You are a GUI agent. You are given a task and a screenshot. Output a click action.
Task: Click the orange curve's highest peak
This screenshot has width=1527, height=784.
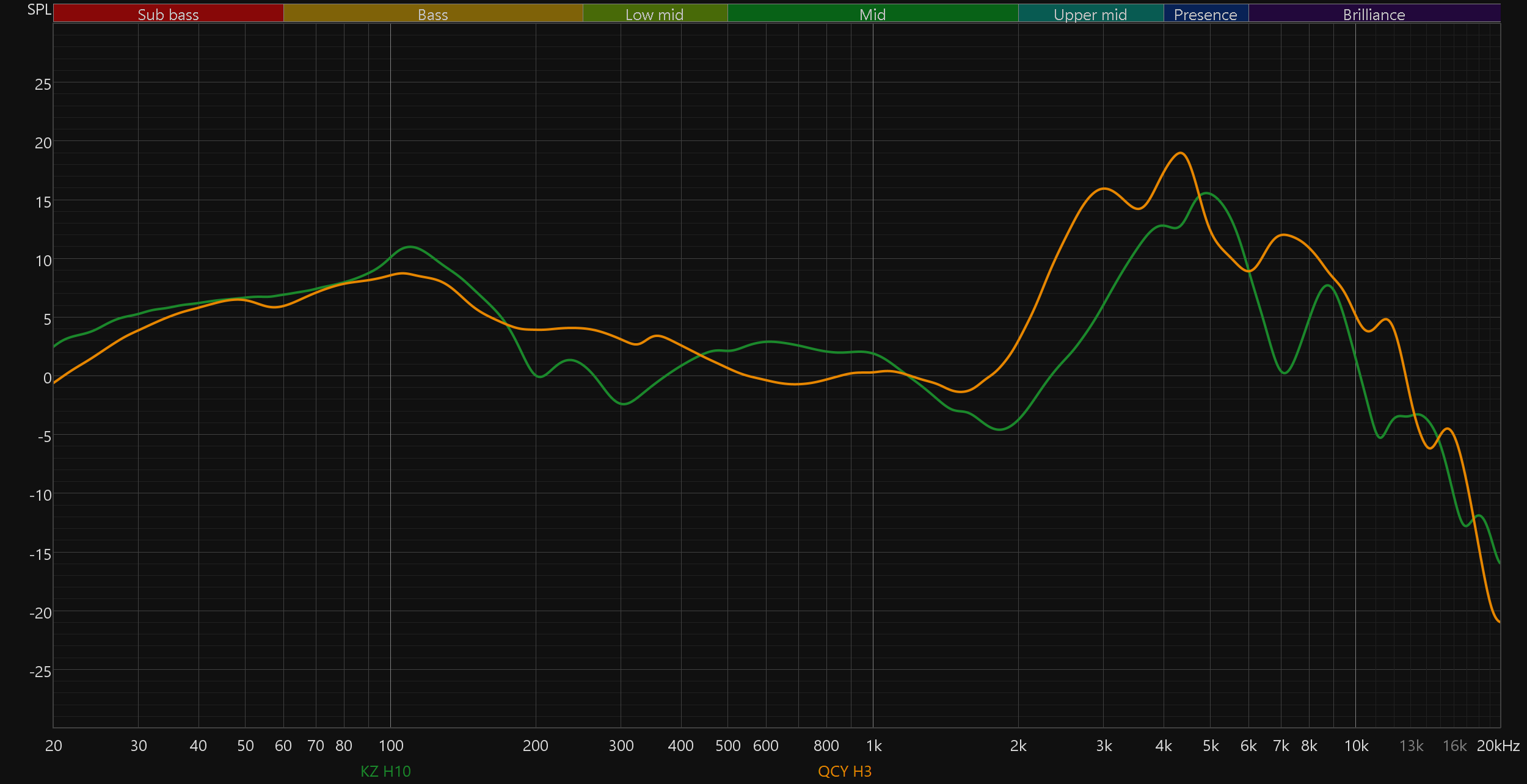coord(1181,153)
